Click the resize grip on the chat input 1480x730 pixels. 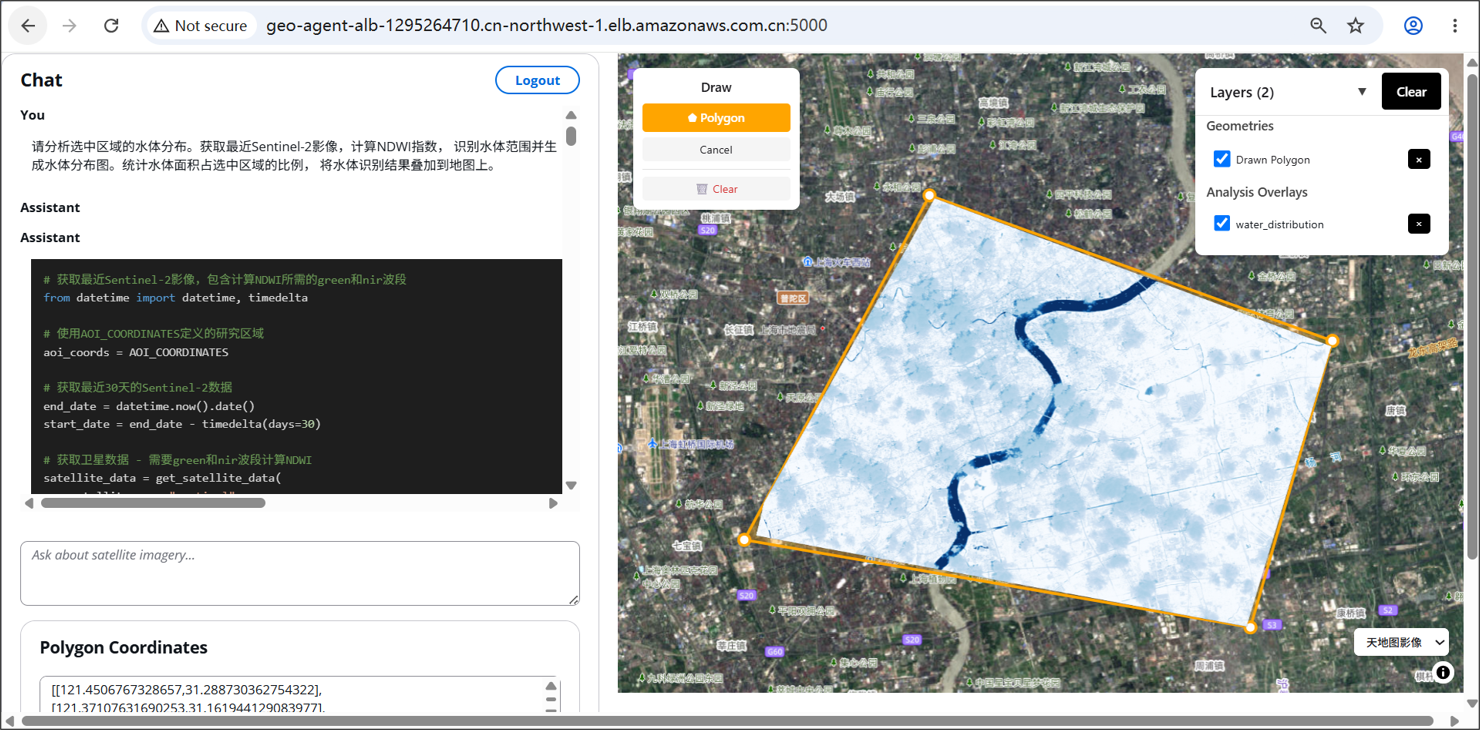(x=573, y=599)
